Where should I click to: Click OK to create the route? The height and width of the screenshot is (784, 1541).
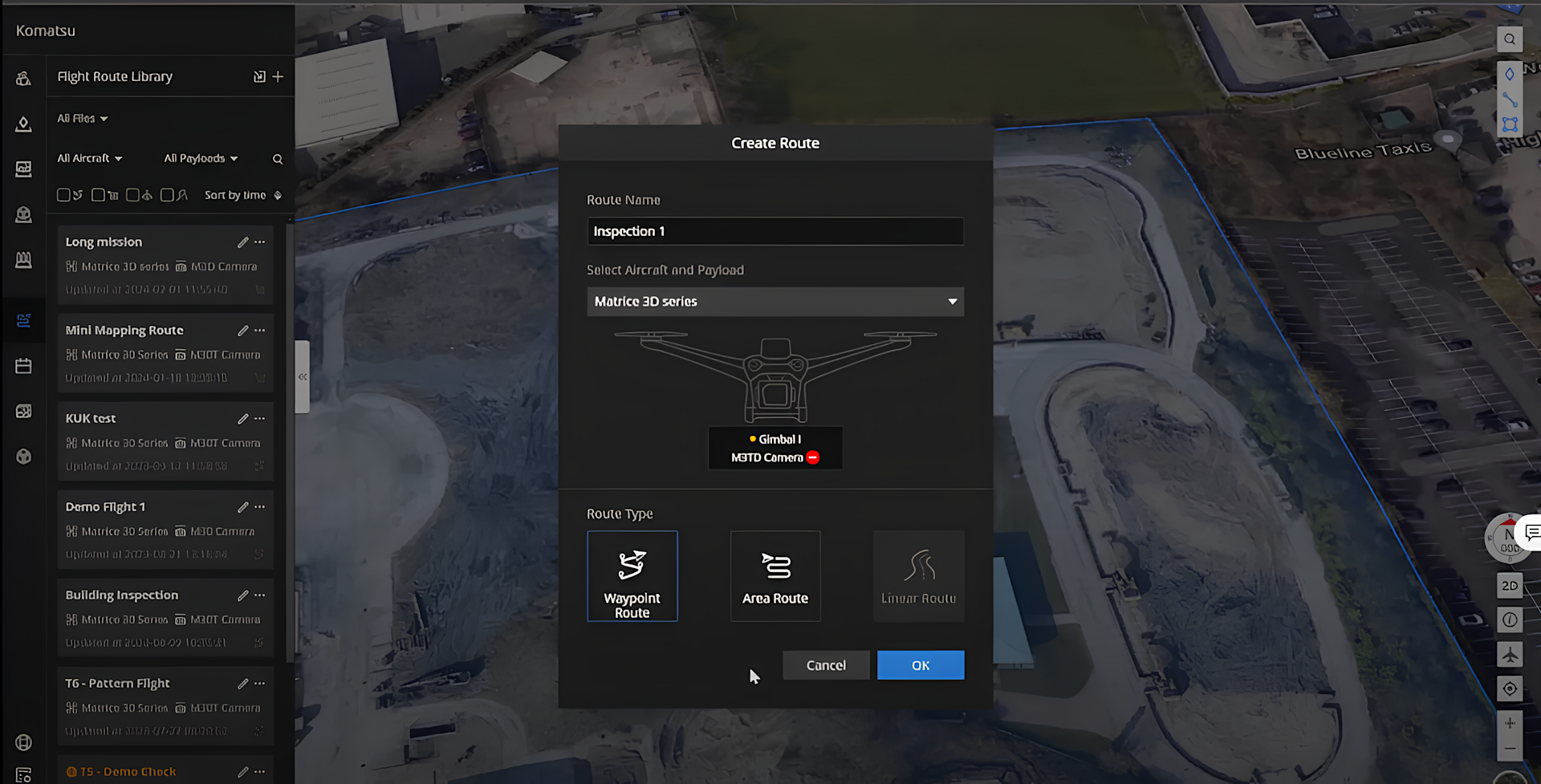[x=921, y=665]
